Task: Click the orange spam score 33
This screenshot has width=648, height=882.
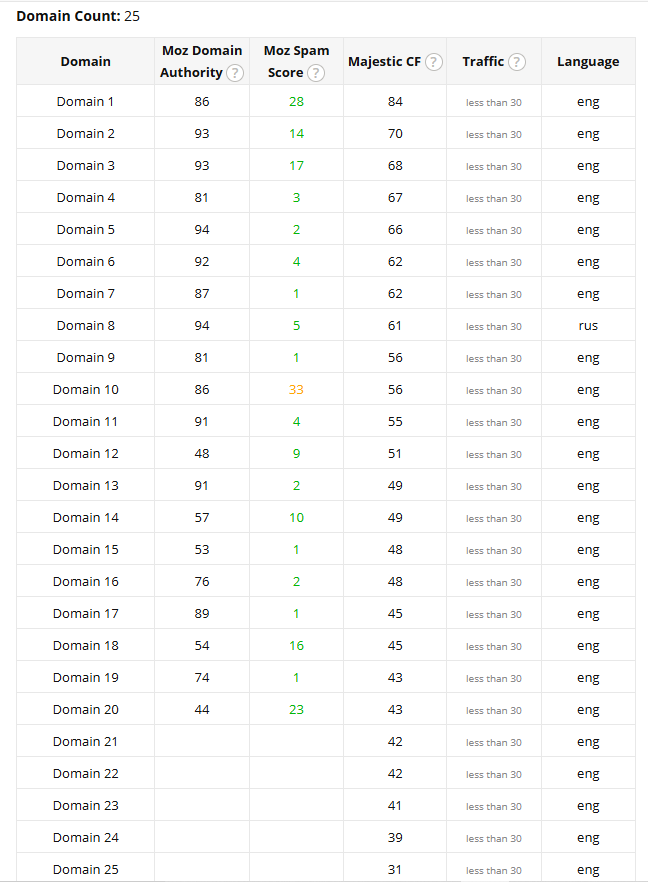Action: [296, 390]
